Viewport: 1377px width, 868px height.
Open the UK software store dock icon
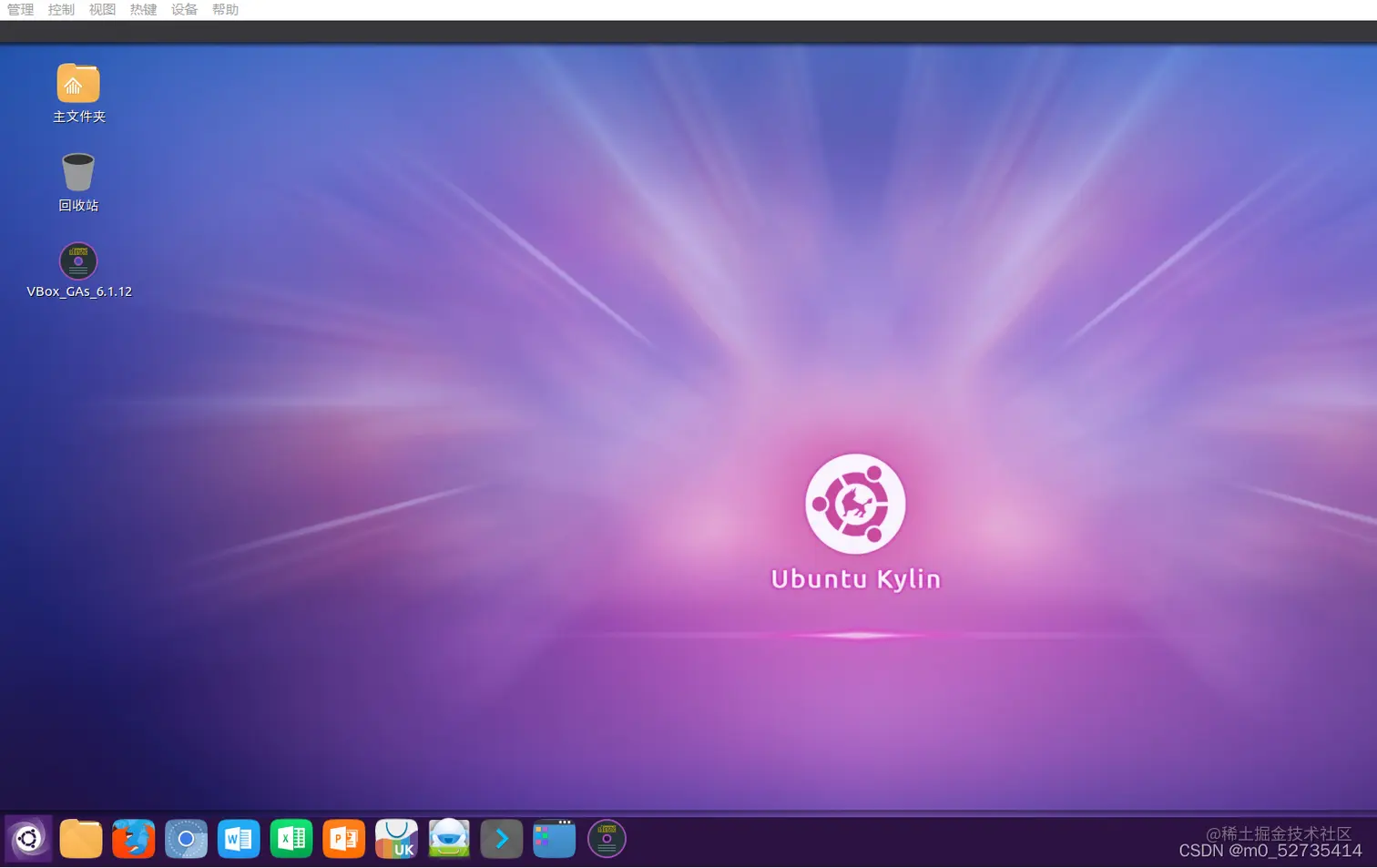pyautogui.click(x=396, y=839)
